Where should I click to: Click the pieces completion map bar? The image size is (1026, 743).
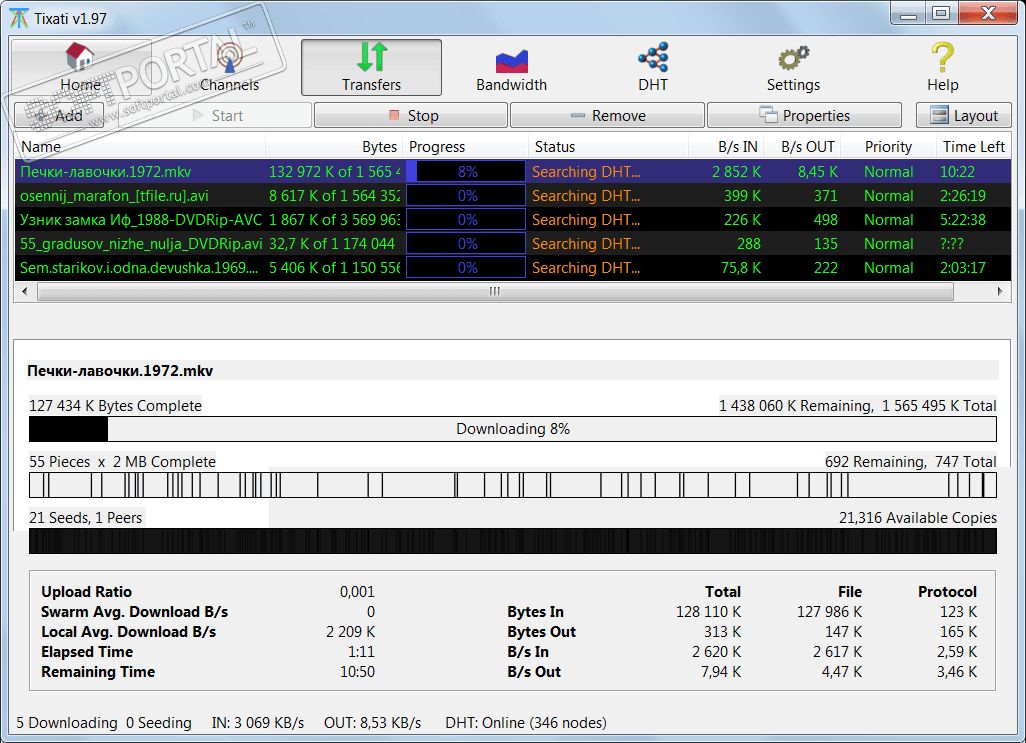pos(512,485)
